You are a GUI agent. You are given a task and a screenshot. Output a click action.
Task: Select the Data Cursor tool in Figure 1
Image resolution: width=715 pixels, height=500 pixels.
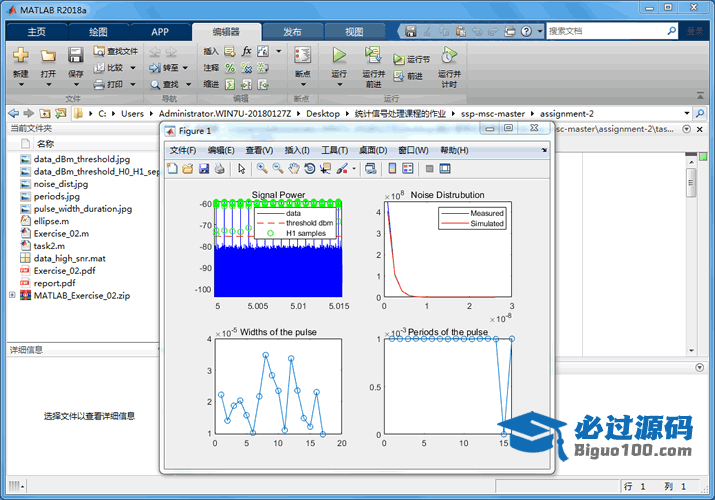point(325,169)
